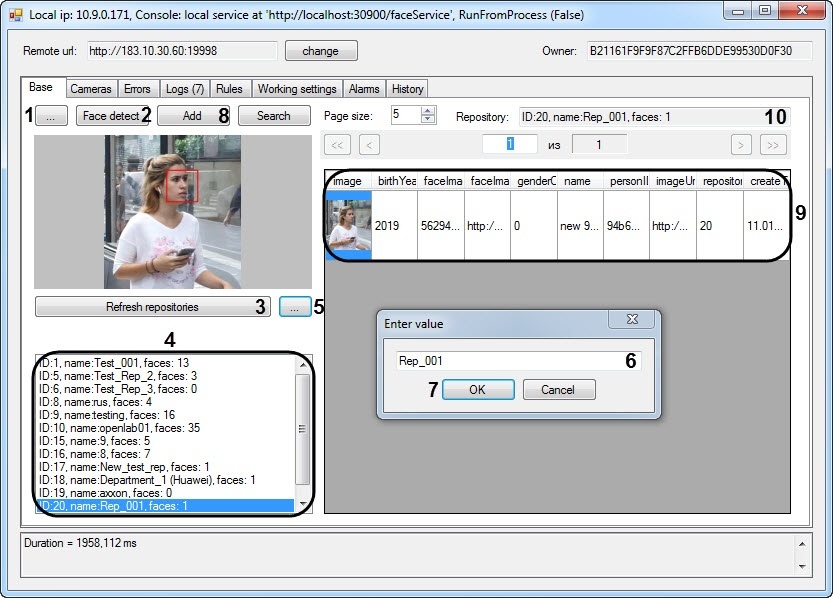The width and height of the screenshot is (833, 598).
Task: Select repository ID:16 name:8
Action: pos(165,454)
